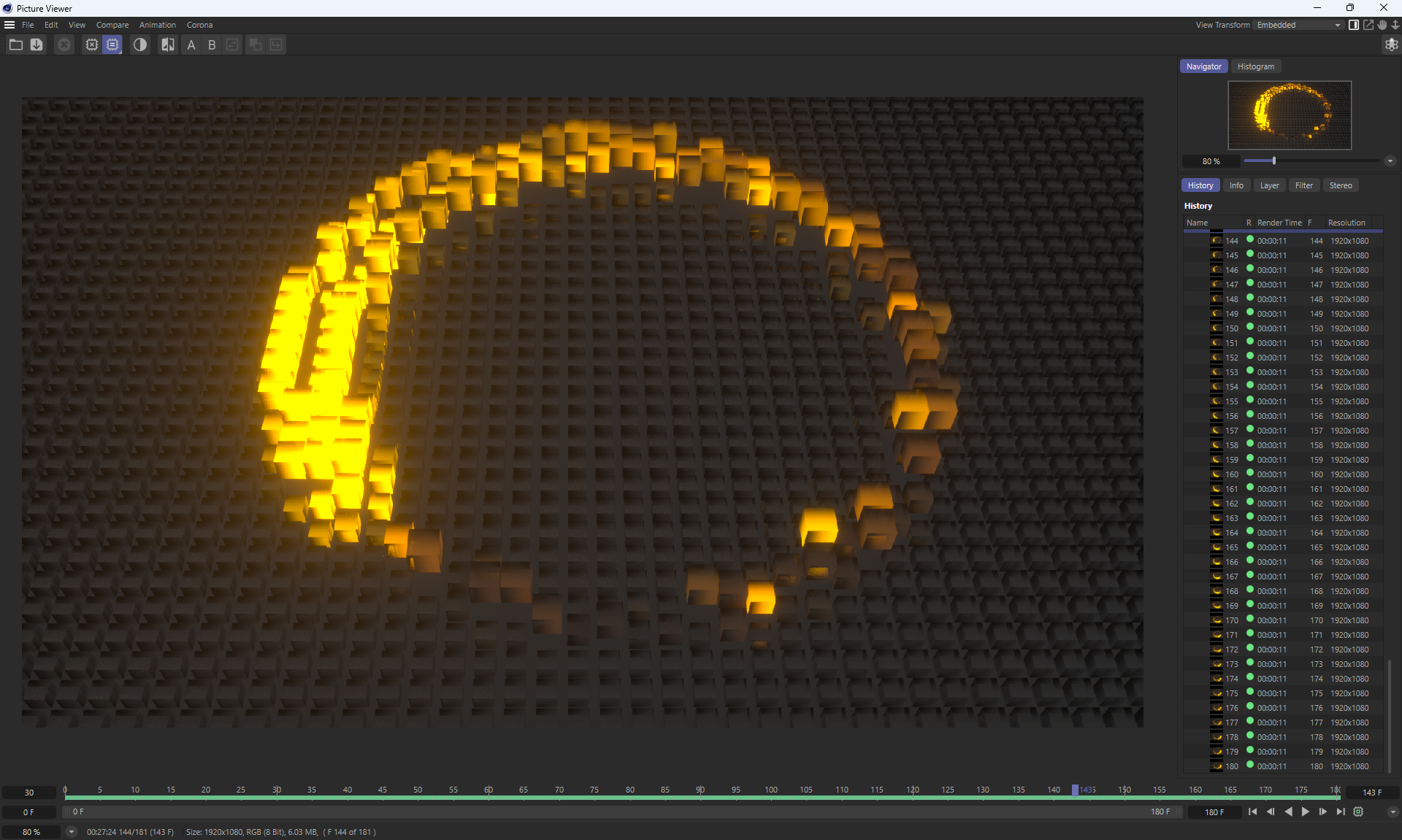
Task: Click the green RAM preview chip icon
Action: tap(1358, 812)
